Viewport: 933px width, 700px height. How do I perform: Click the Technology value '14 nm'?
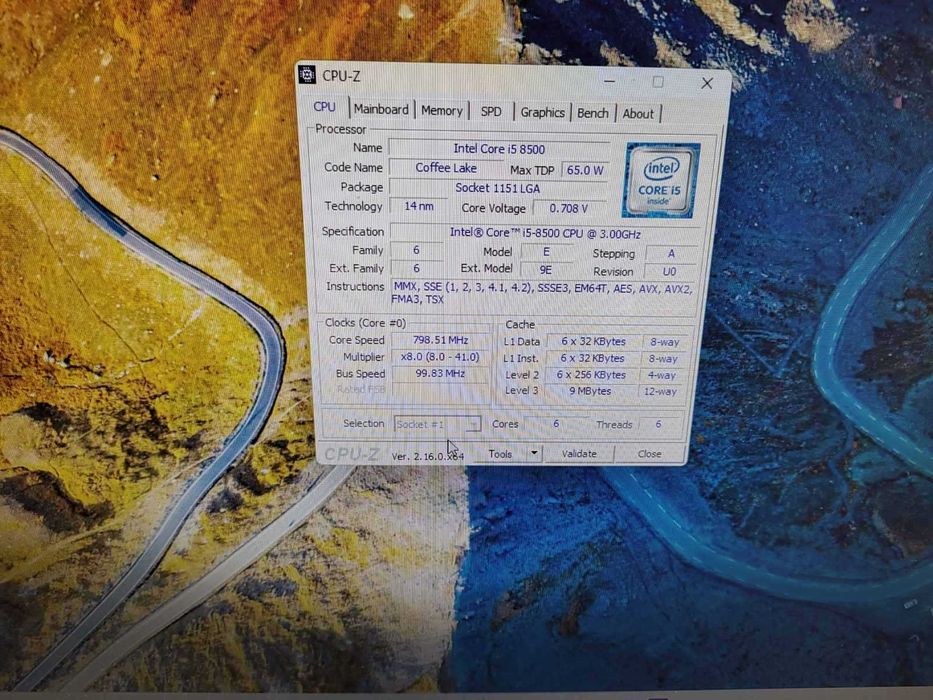click(x=419, y=206)
